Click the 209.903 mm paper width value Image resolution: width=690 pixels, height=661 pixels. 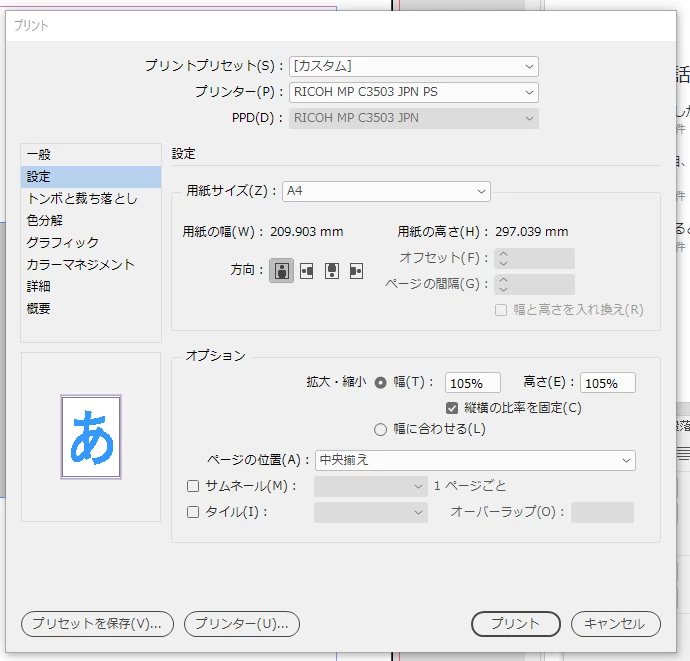307,232
